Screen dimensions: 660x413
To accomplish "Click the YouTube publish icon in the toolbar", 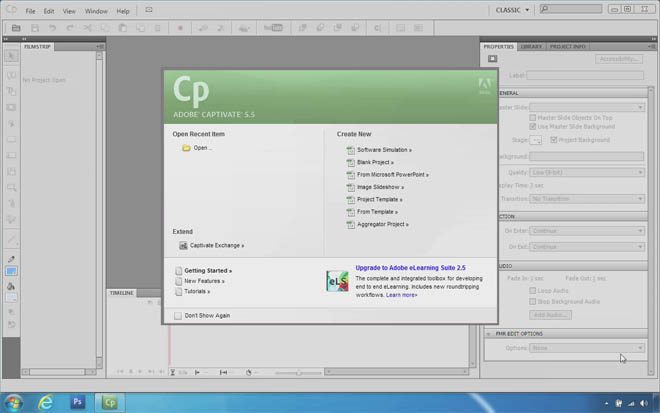I will [273, 28].
